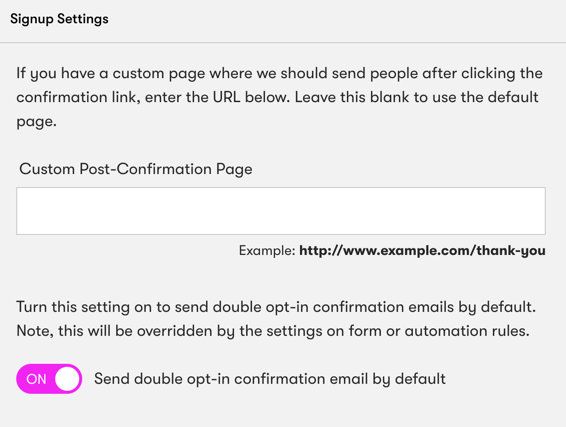Click the "If you have a custom page" line
Screen dimensions: 566x427
pyautogui.click(x=279, y=73)
